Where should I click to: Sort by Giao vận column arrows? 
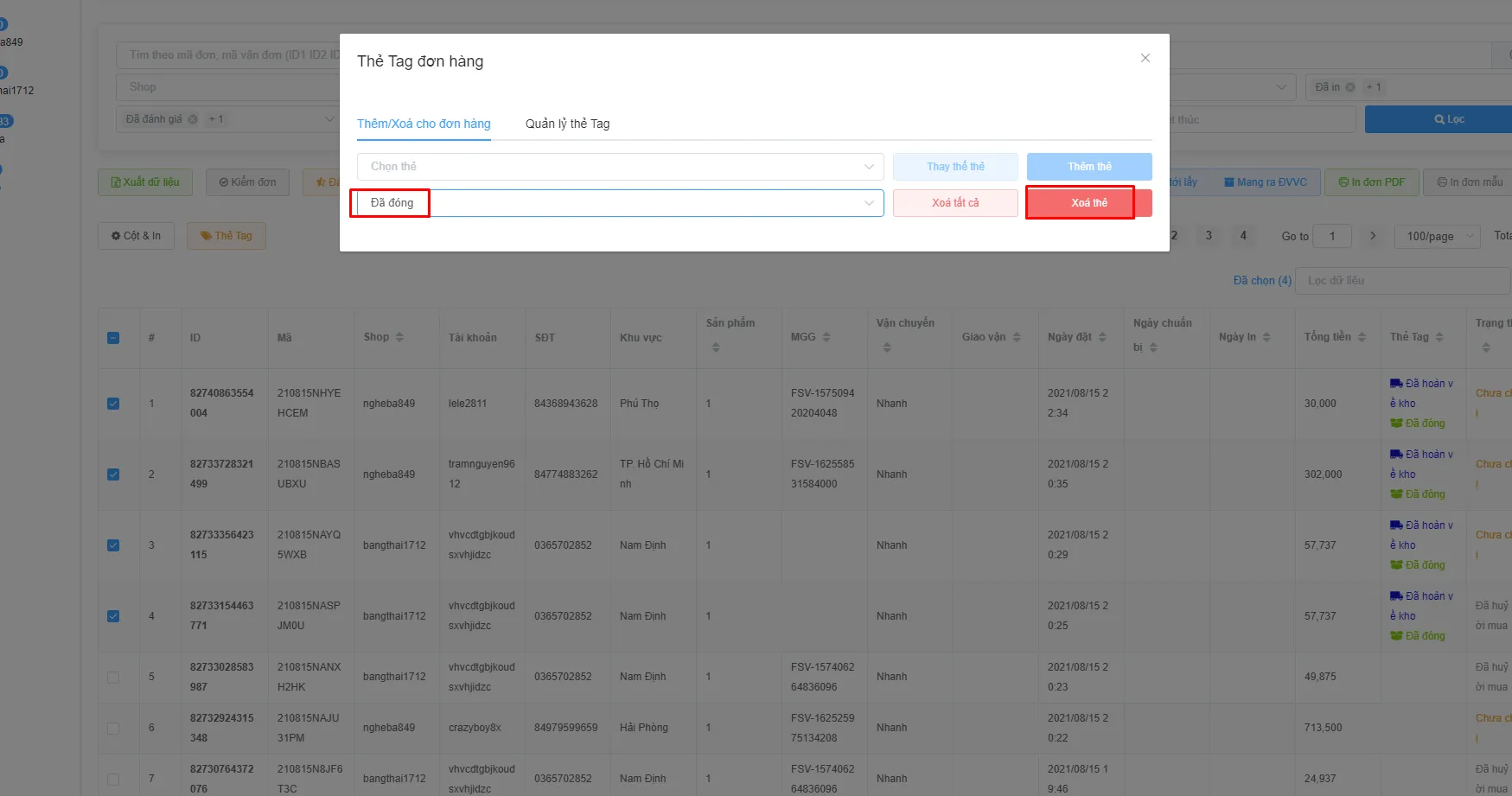pos(1017,337)
